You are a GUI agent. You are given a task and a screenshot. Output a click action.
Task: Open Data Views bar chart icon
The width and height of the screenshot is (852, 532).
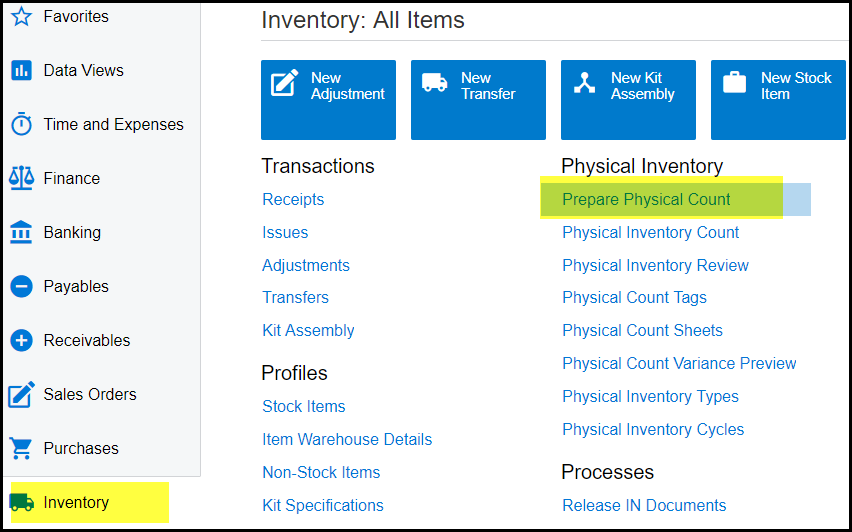click(x=21, y=71)
